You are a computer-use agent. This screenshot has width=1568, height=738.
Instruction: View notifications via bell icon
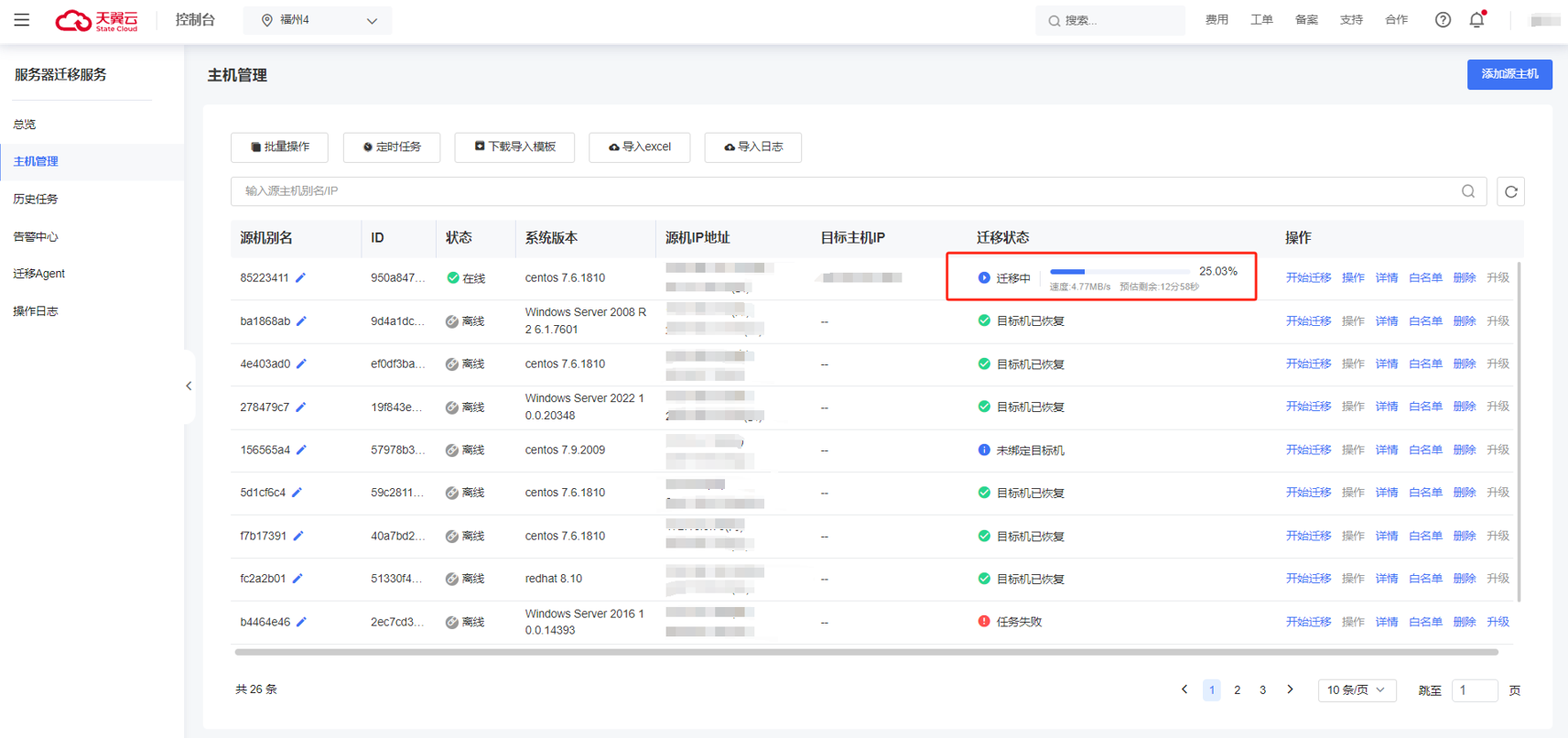pyautogui.click(x=1476, y=19)
